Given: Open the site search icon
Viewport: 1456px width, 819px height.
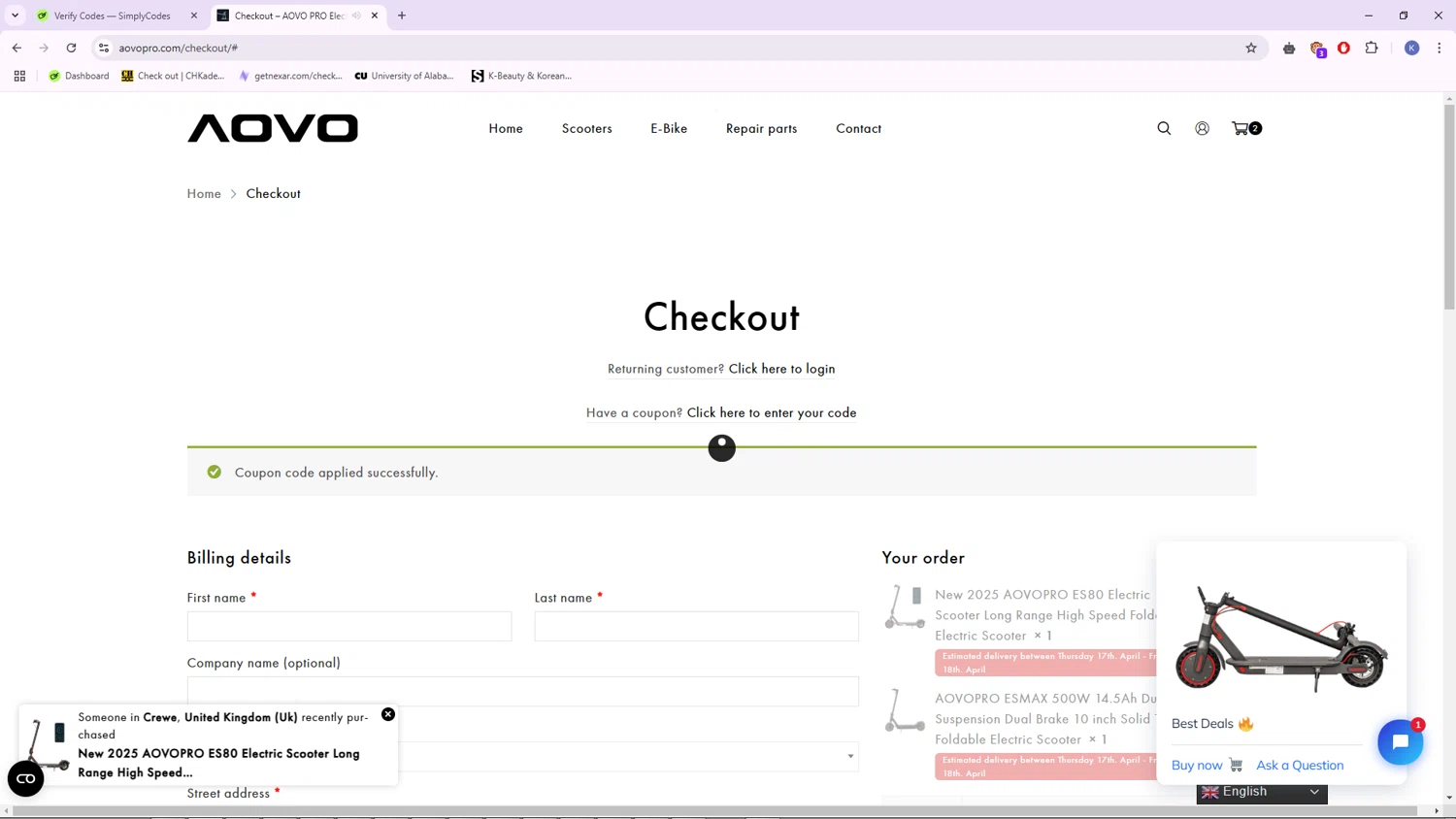Looking at the screenshot, I should [1164, 128].
